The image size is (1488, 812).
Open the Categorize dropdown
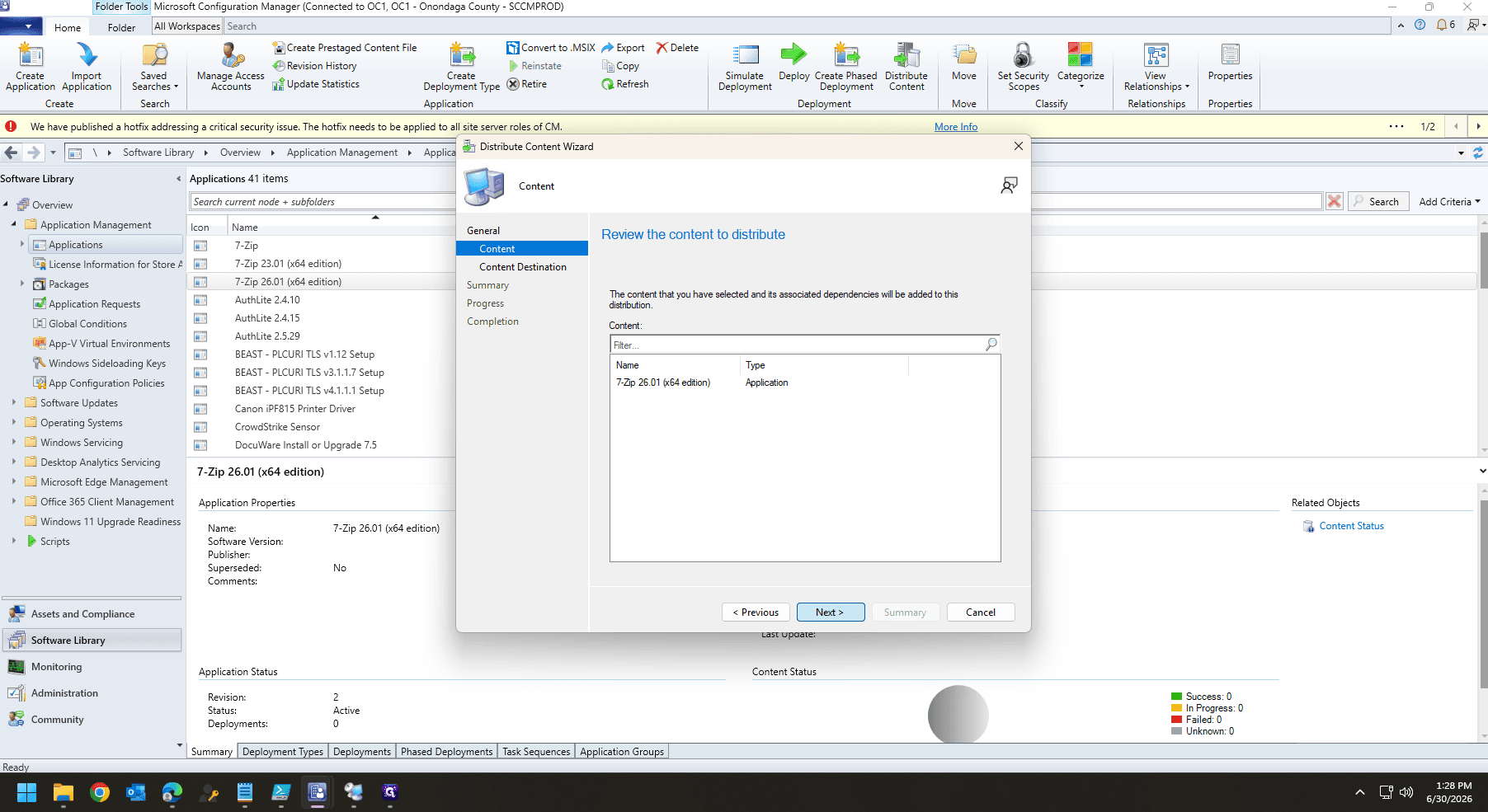click(x=1081, y=66)
